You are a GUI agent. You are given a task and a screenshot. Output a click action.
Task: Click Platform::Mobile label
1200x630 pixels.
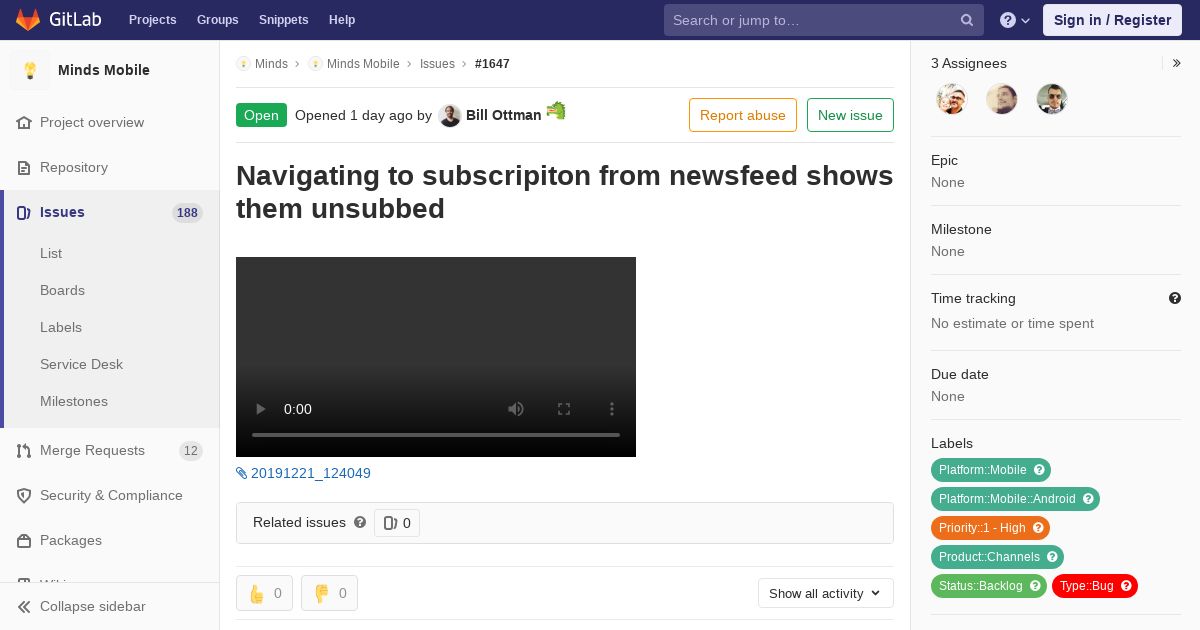click(x=983, y=470)
